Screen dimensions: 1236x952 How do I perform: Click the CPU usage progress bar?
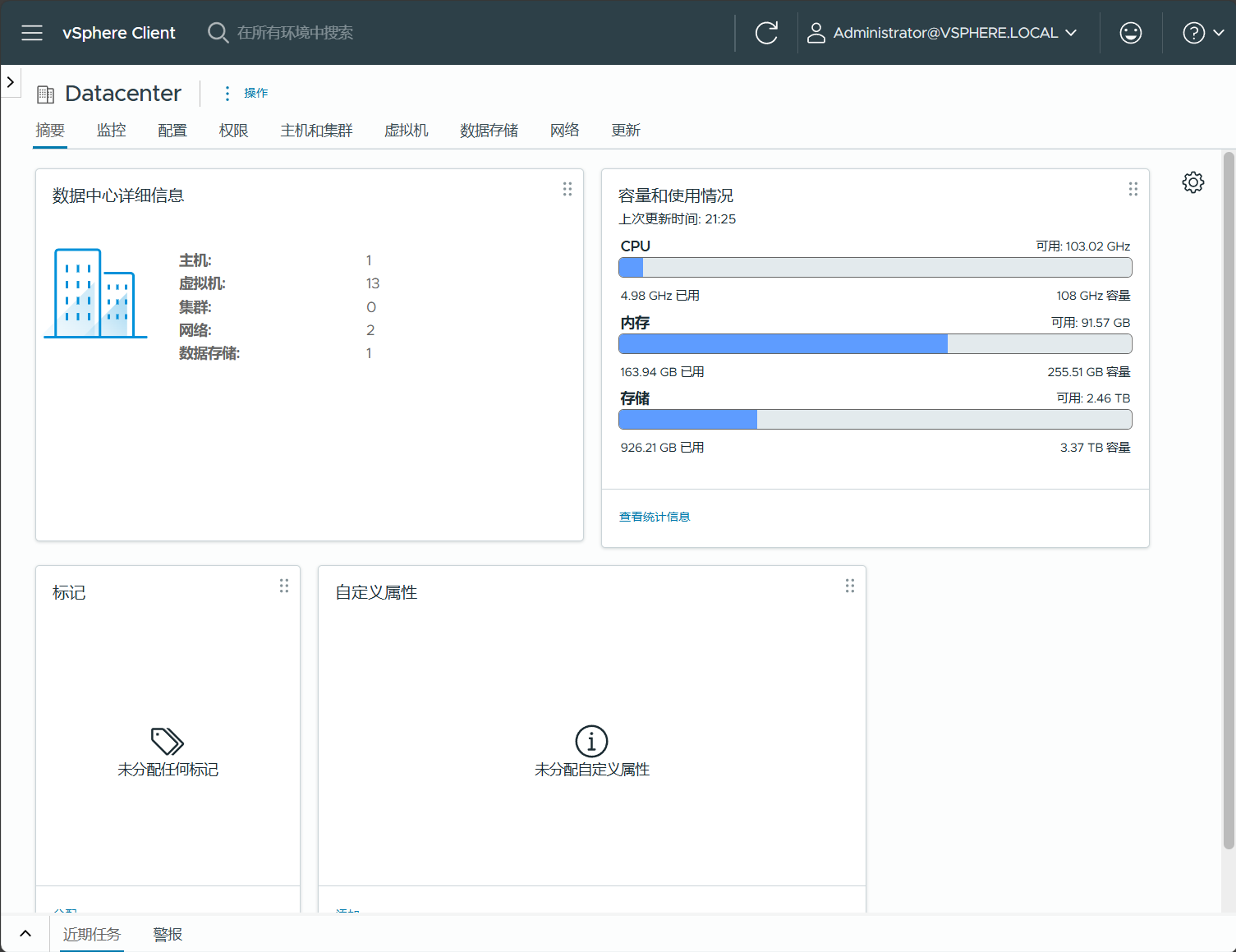[x=875, y=267]
